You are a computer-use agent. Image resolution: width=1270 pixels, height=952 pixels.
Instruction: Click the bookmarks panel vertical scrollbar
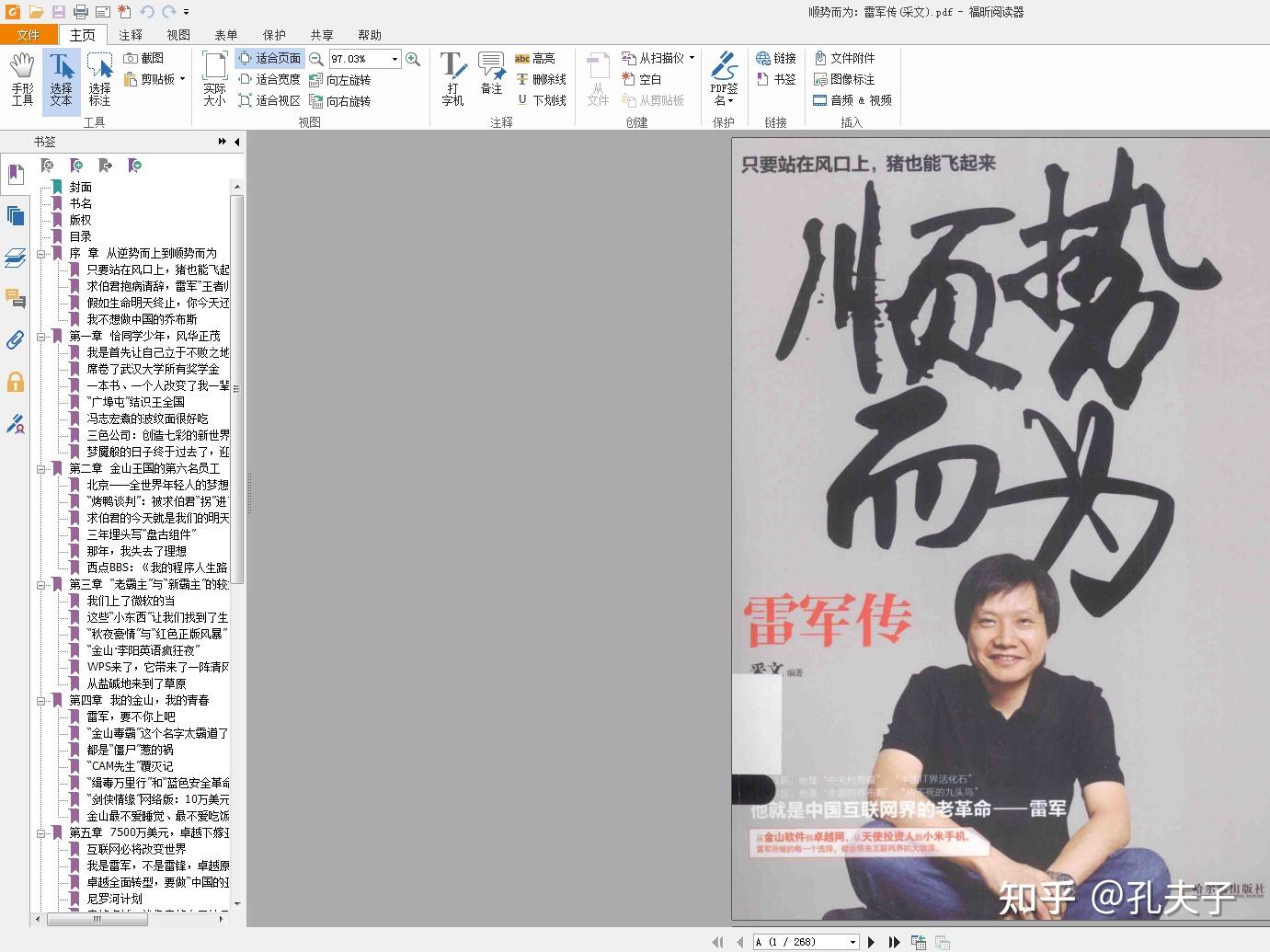(x=236, y=390)
